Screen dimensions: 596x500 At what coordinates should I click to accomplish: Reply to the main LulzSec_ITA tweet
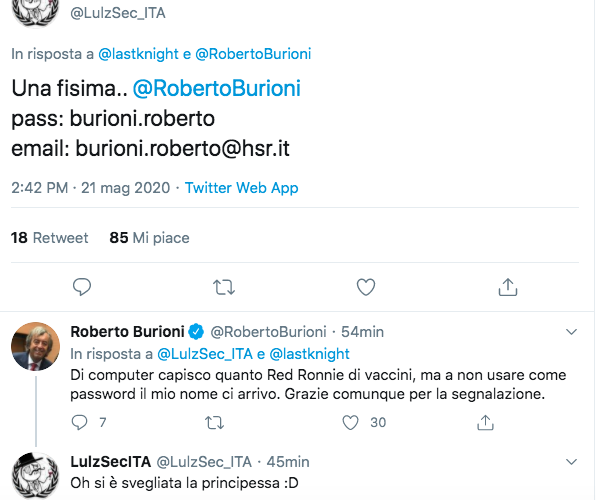82,287
